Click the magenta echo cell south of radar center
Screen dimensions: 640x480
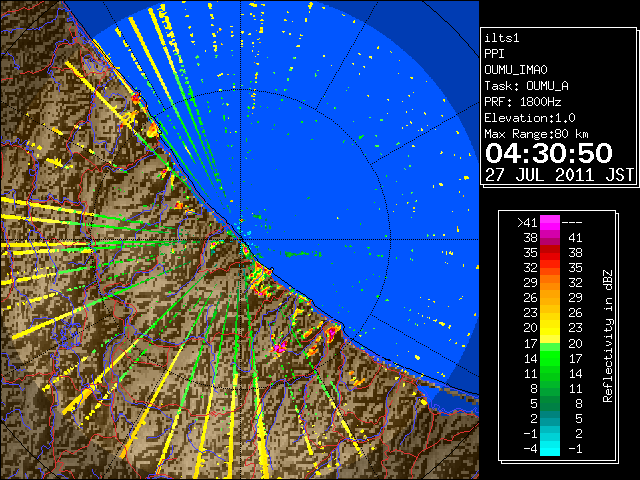click(x=280, y=348)
